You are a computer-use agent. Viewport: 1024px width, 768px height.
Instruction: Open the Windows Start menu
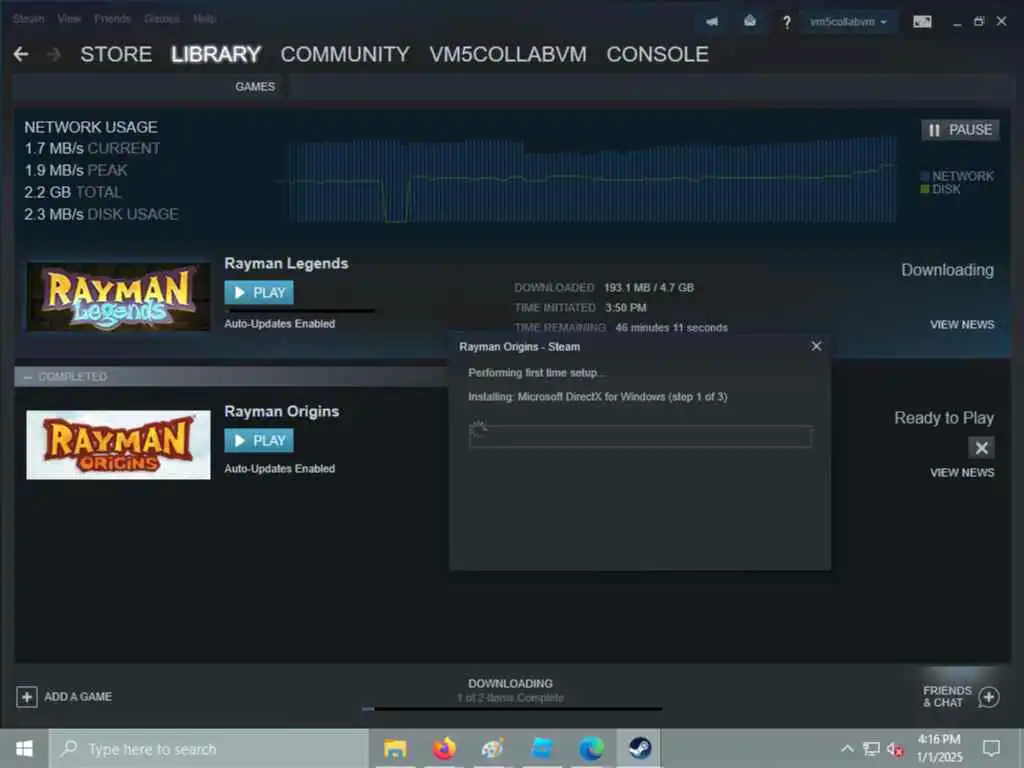coord(24,748)
